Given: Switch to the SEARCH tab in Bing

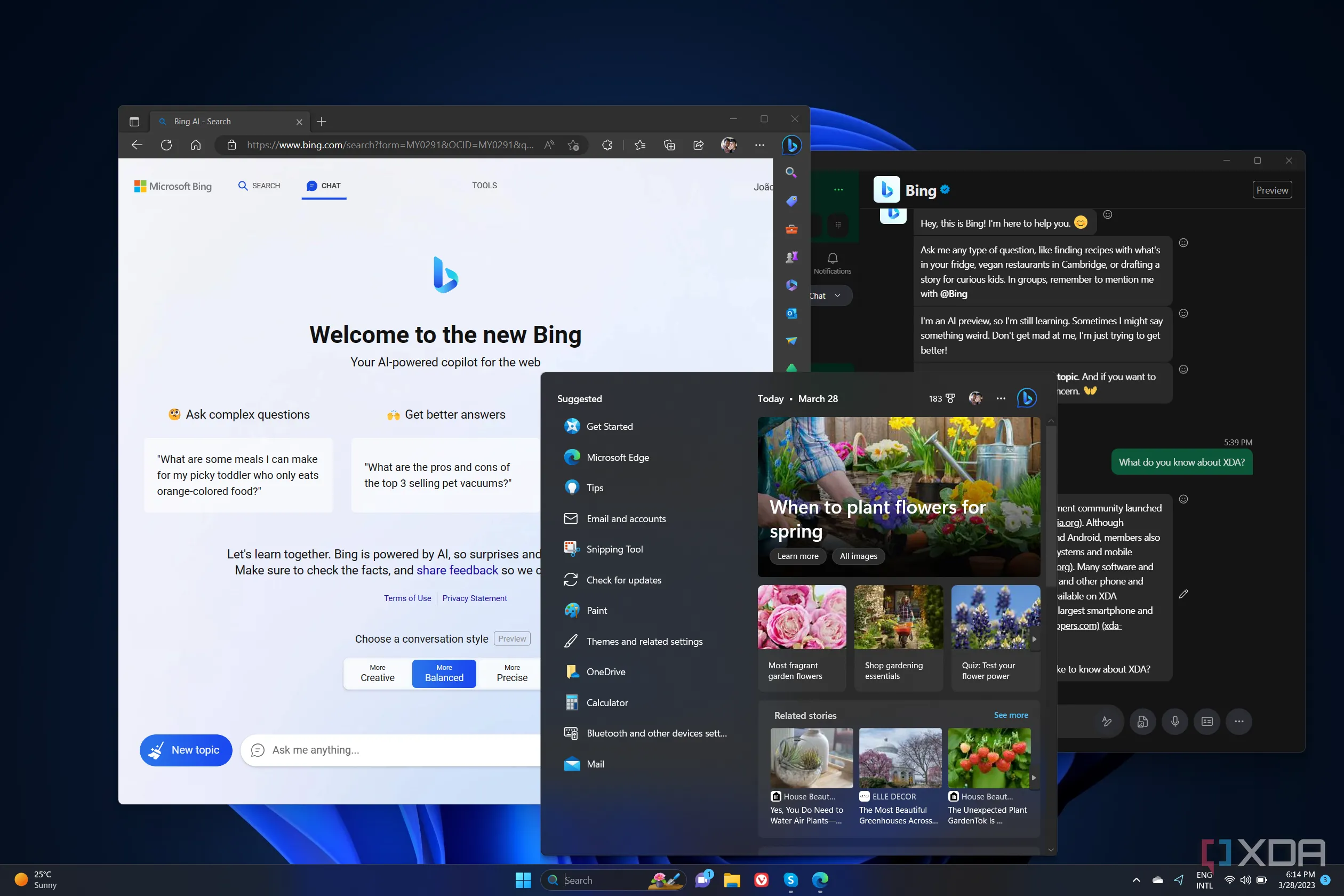Looking at the screenshot, I should pos(259,186).
